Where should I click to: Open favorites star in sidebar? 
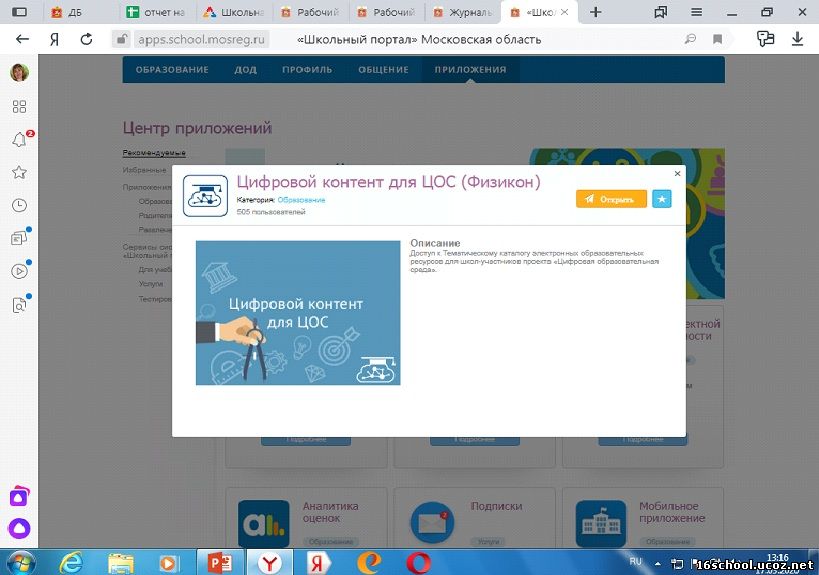point(19,172)
